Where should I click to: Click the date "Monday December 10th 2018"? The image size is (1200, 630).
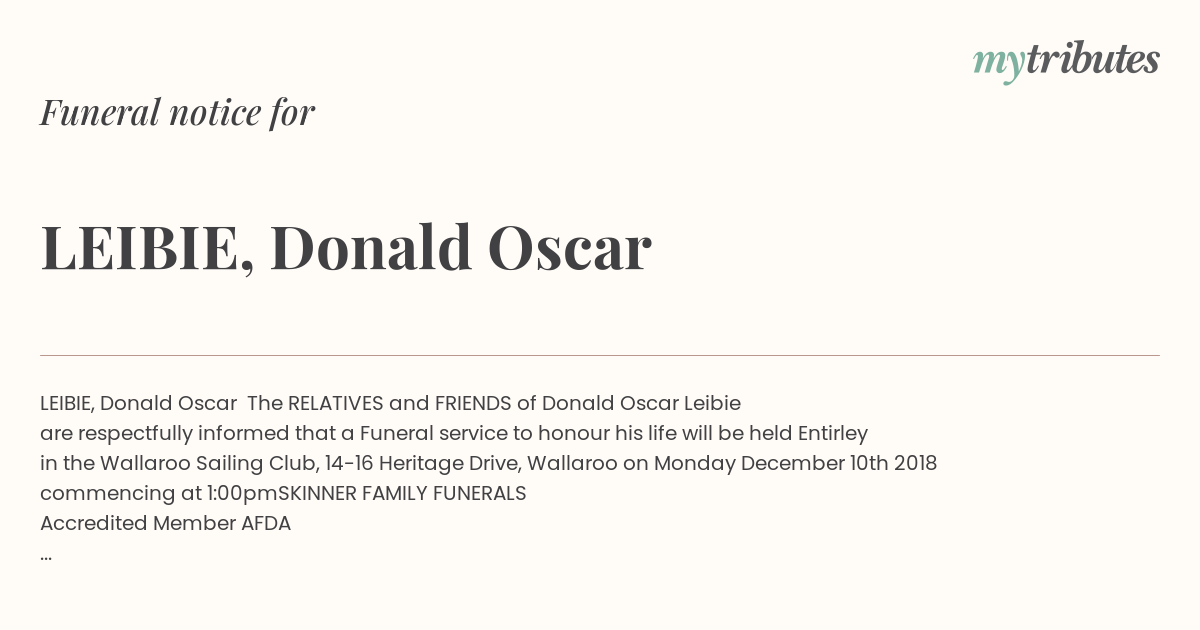[795, 463]
